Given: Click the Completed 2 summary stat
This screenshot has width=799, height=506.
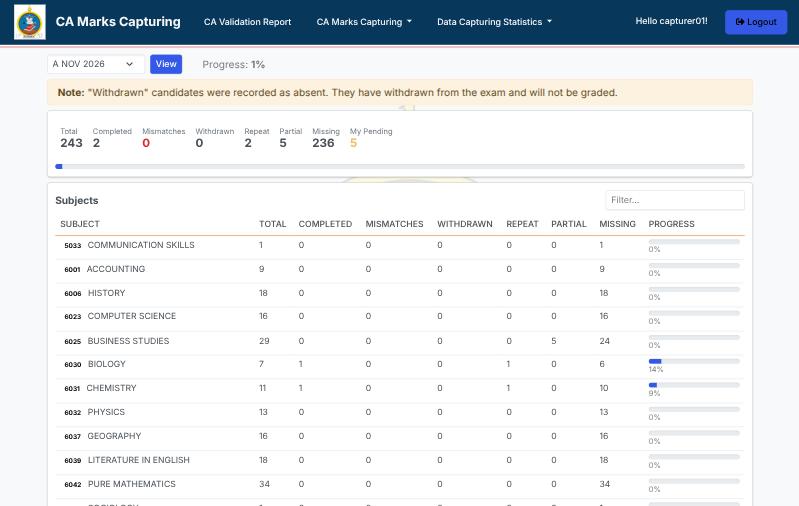Looking at the screenshot, I should point(112,138).
